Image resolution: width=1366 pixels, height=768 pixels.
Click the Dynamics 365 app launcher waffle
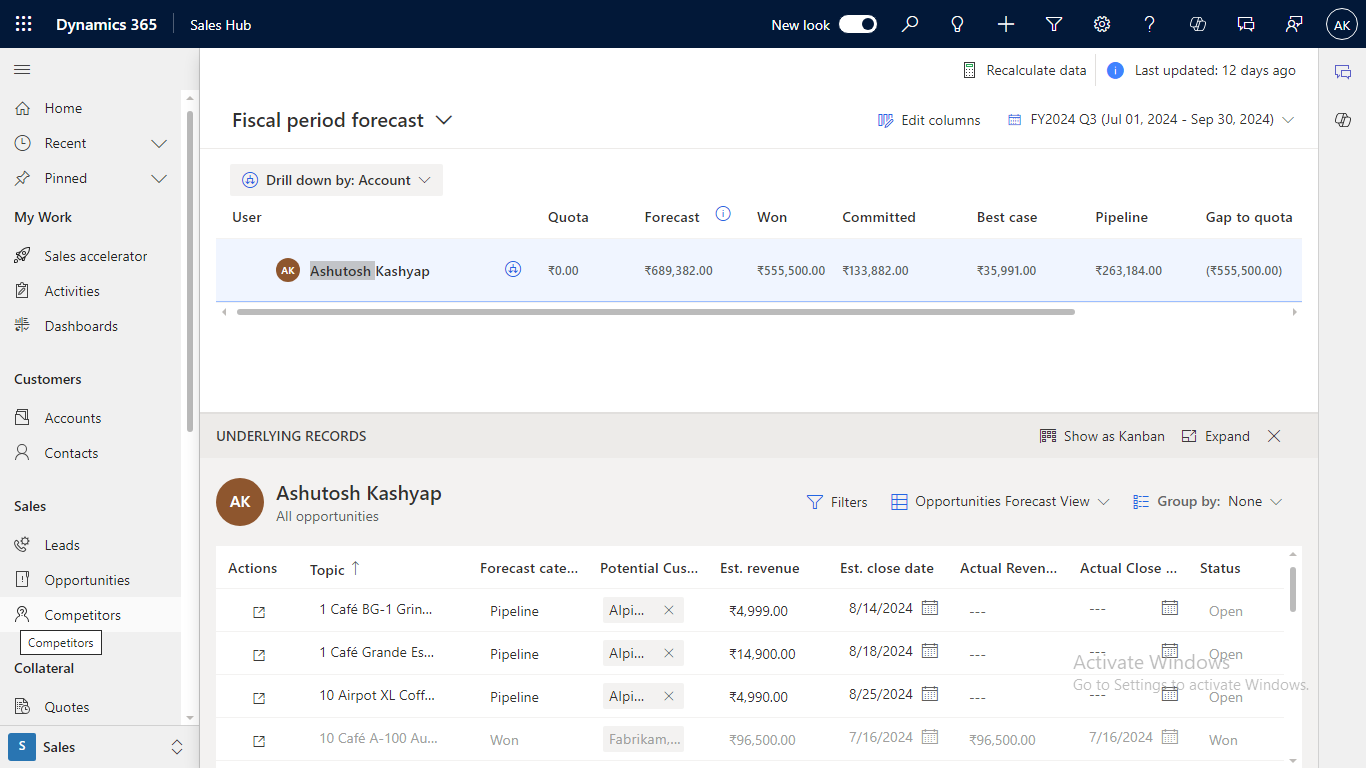pyautogui.click(x=24, y=25)
